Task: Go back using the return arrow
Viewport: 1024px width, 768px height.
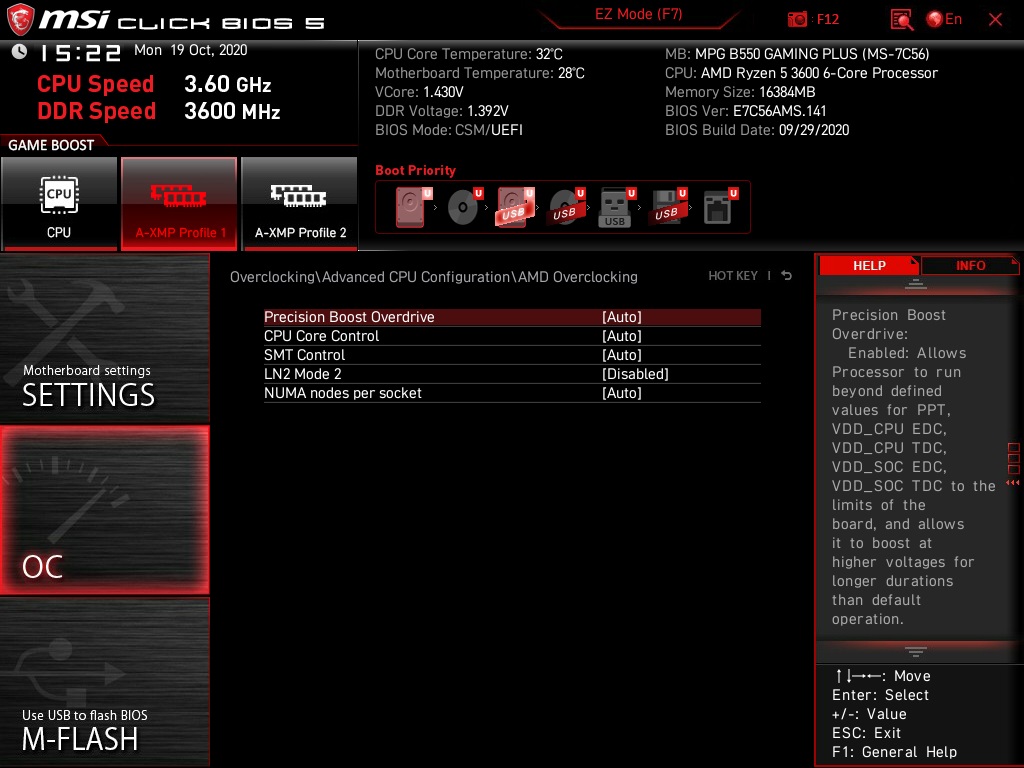Action: [x=786, y=275]
